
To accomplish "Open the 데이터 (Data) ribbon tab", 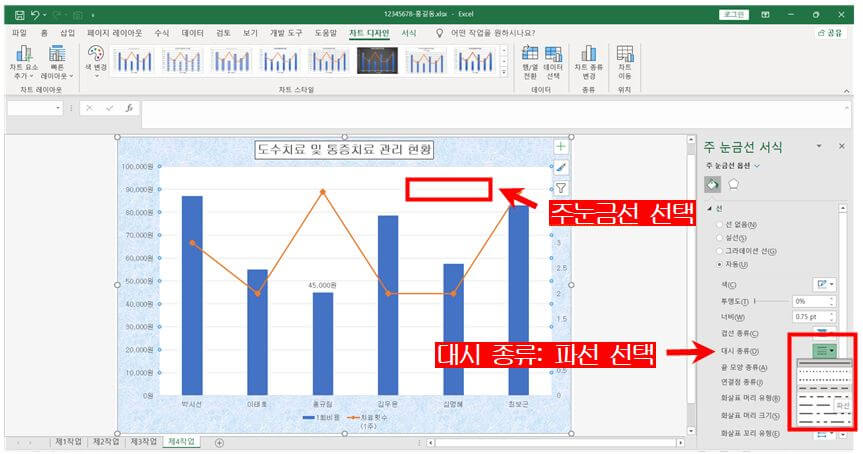I will (193, 34).
